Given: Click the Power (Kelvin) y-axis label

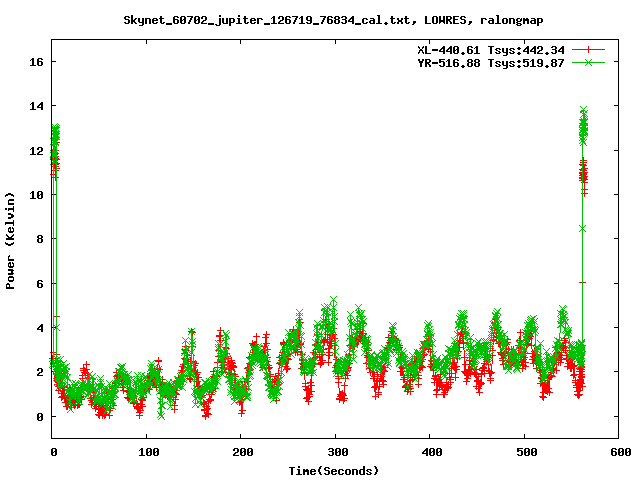Looking at the screenshot, I should pos(10,241).
